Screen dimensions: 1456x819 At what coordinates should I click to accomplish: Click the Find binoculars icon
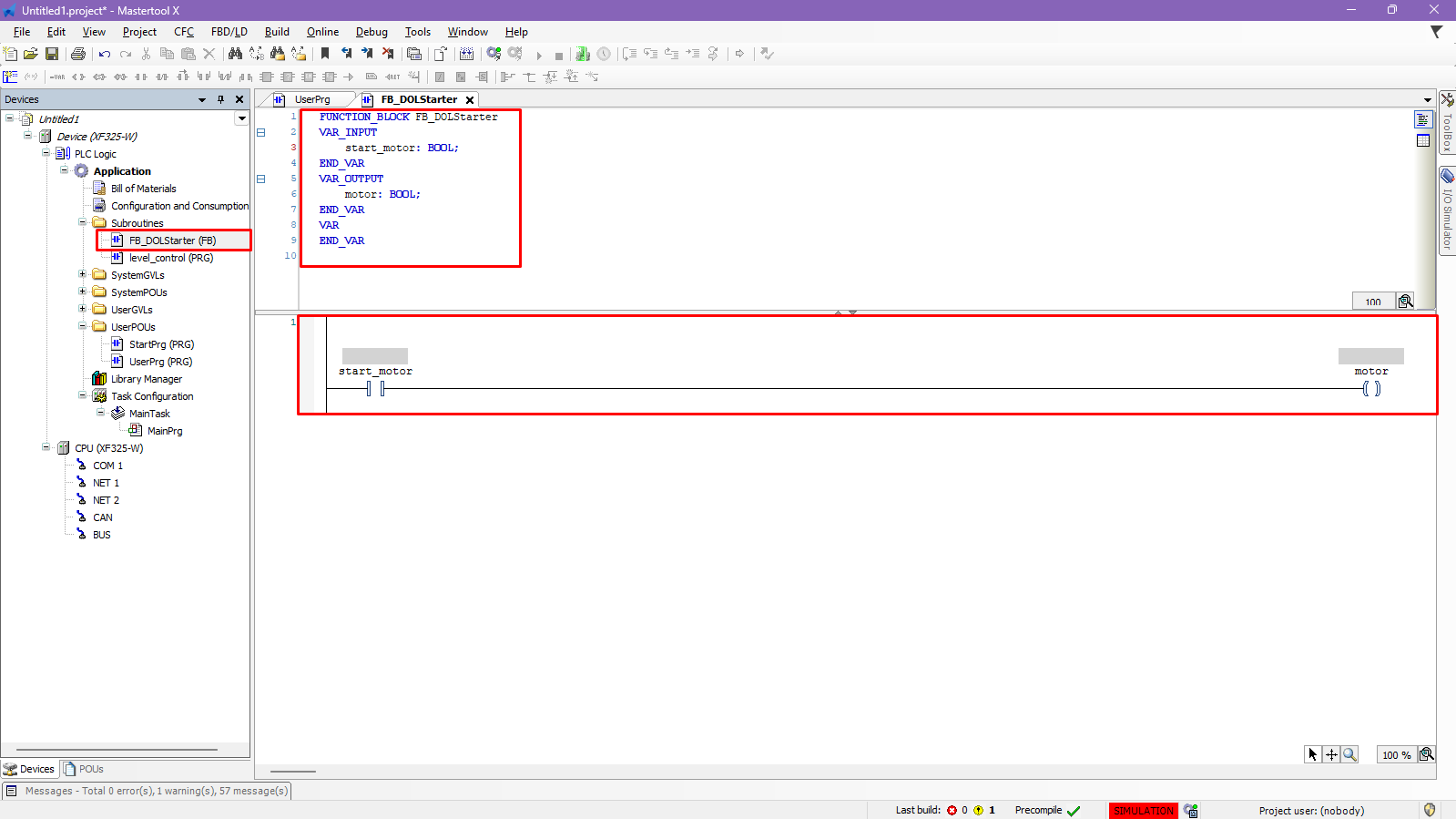tap(235, 55)
